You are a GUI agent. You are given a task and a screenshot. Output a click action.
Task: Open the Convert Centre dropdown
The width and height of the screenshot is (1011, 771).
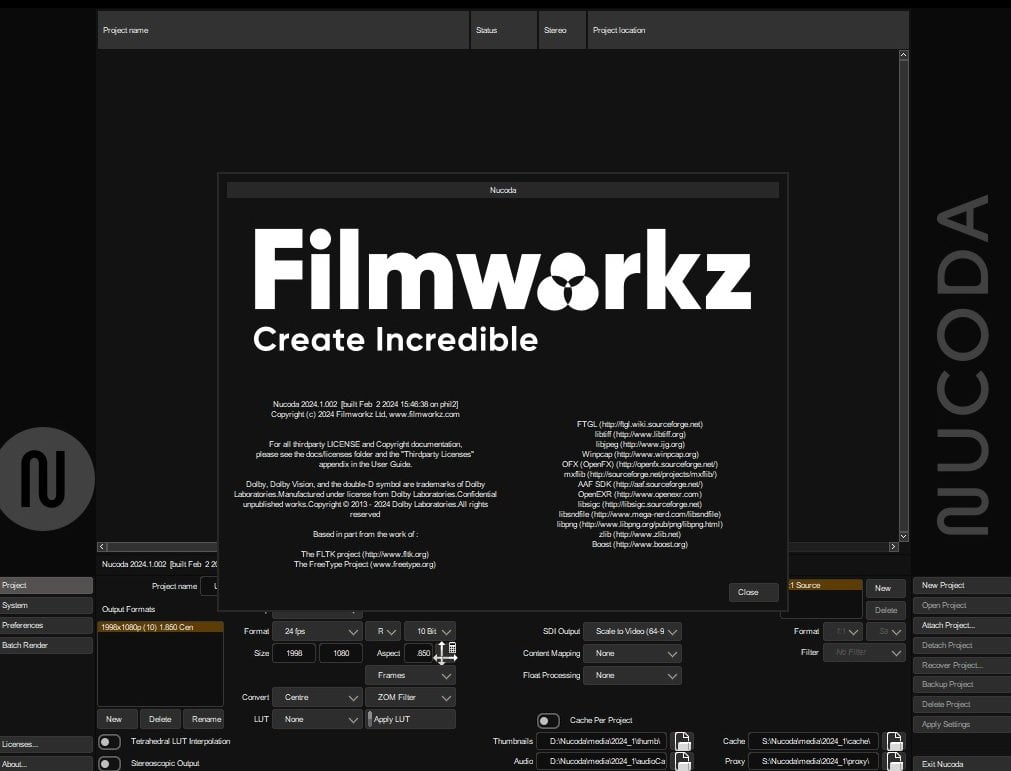click(317, 697)
